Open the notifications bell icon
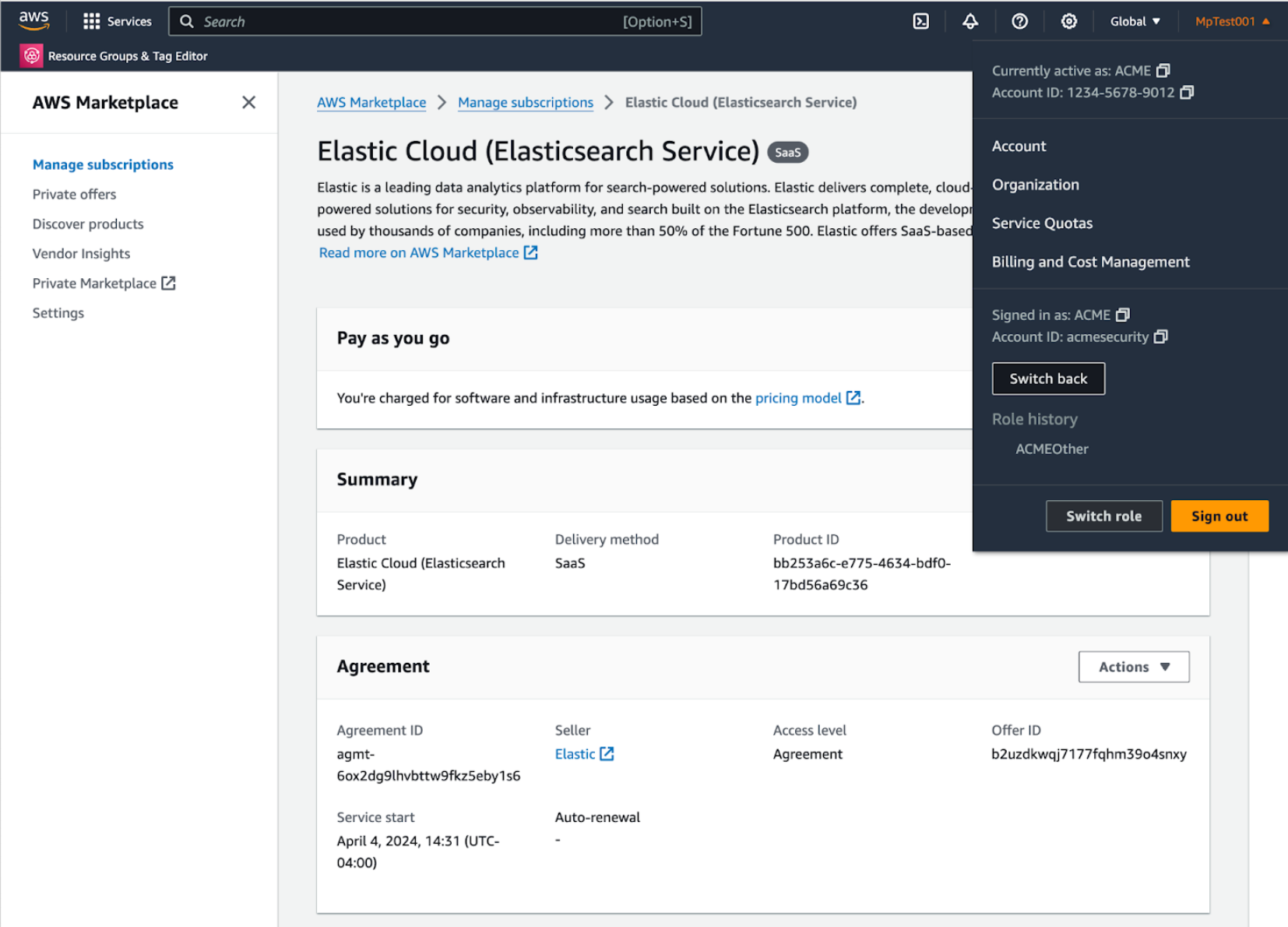The width and height of the screenshot is (1288, 927). 970,22
